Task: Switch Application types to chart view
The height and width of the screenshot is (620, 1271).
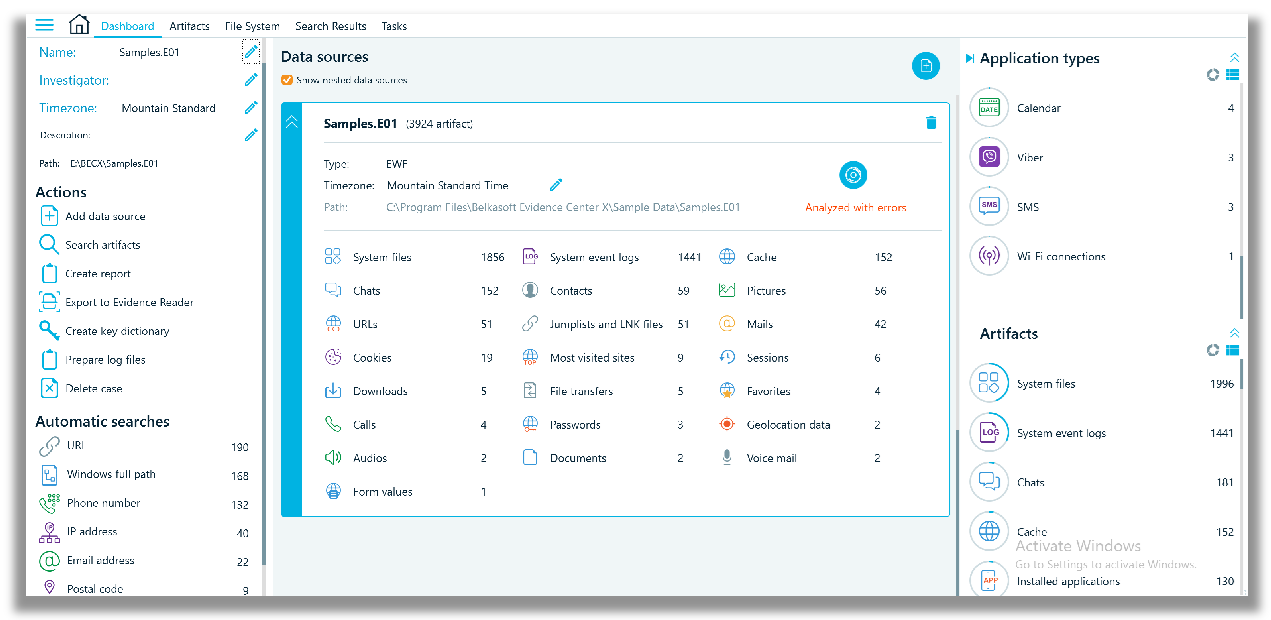Action: pos(1213,75)
